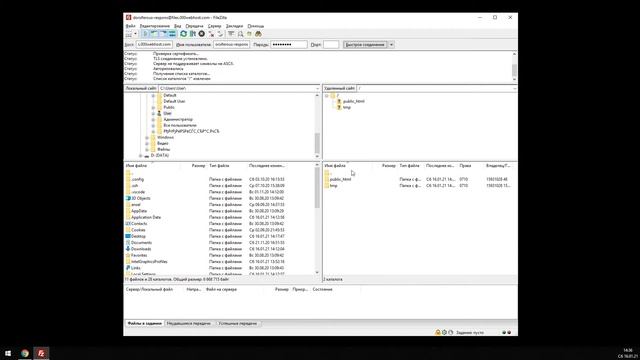Switch to the Файлы в задании tab
The image size is (640, 360).
[x=144, y=323]
